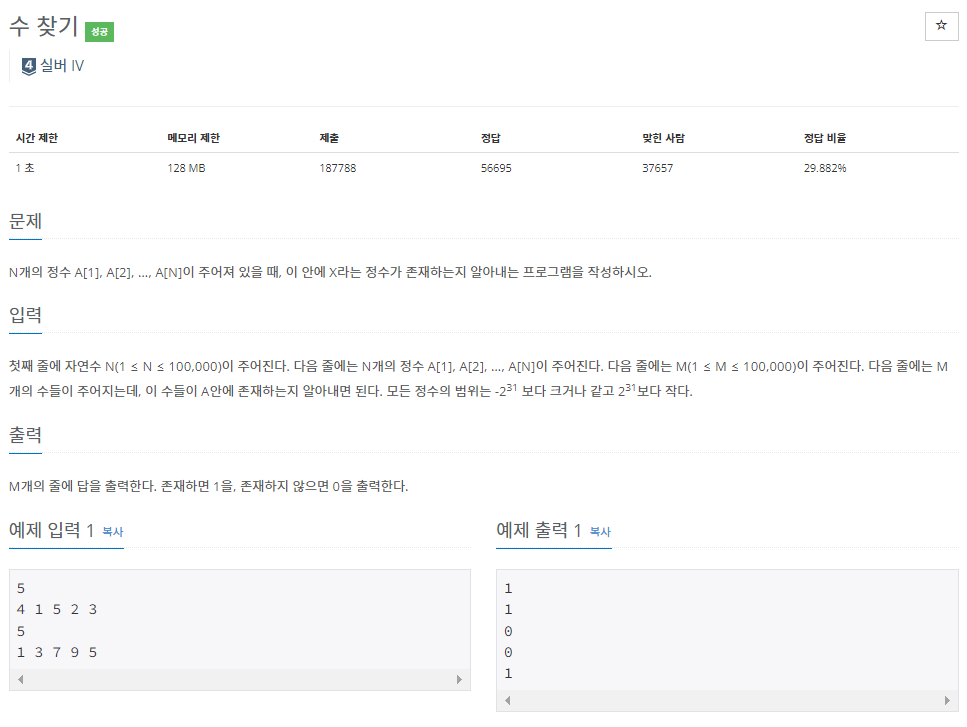
Task: Click the input line 4 1 5 2 3
Action: coord(57,609)
